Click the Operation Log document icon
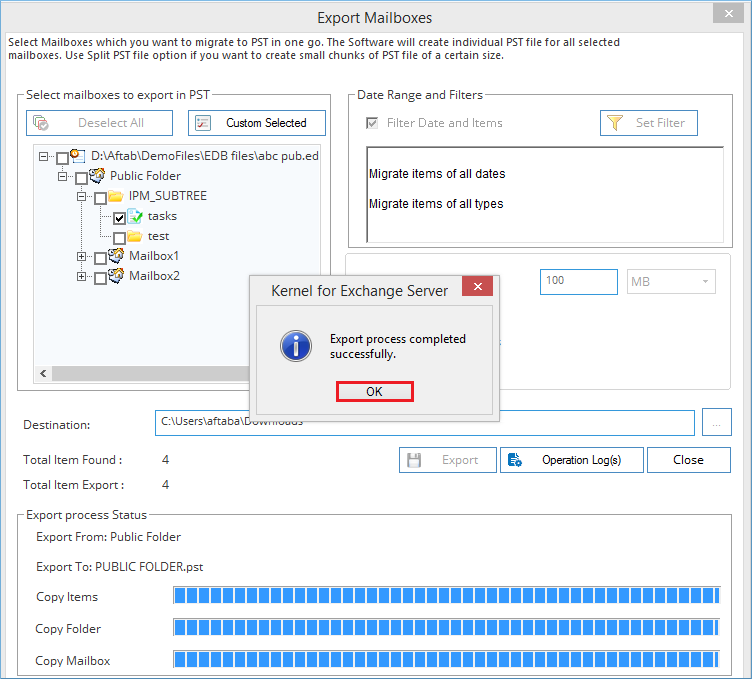Viewport: 752px width, 679px height. point(515,460)
